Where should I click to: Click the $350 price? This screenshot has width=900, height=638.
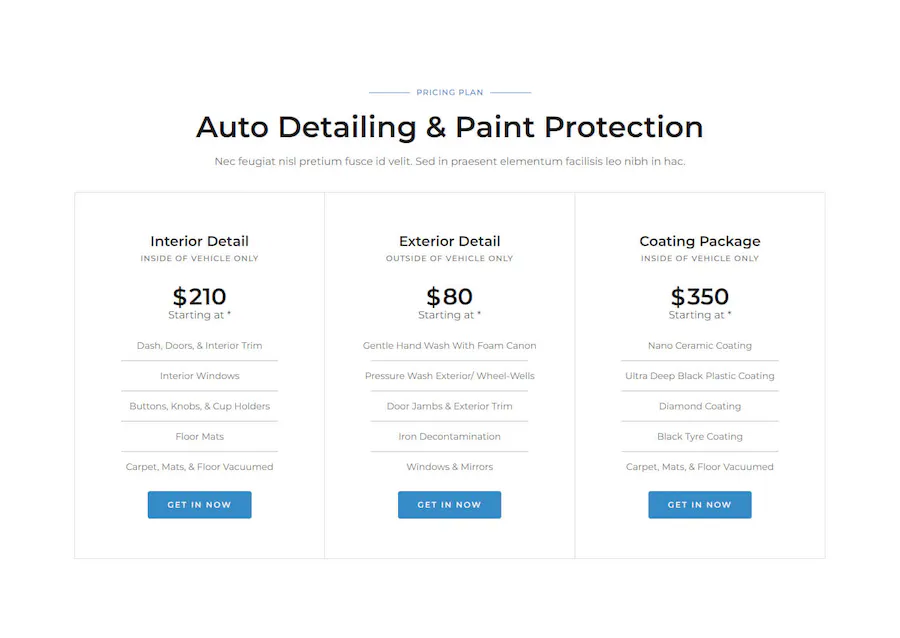(x=700, y=297)
